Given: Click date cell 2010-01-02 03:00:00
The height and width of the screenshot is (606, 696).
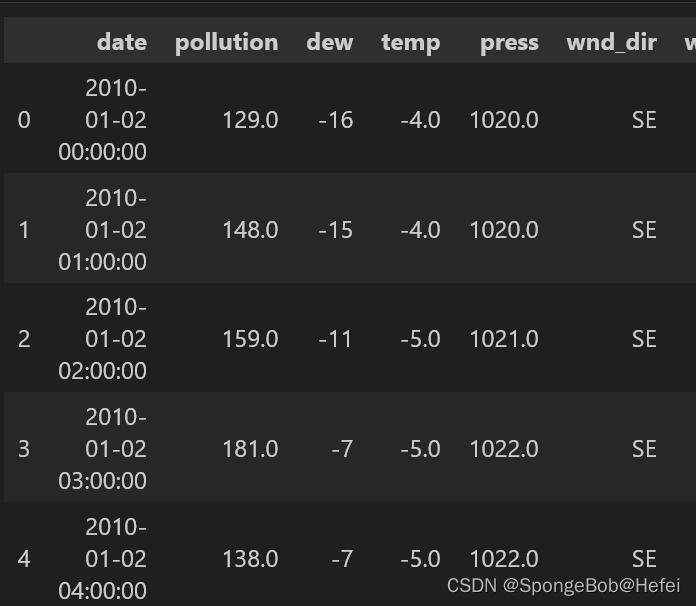Looking at the screenshot, I should tap(103, 449).
